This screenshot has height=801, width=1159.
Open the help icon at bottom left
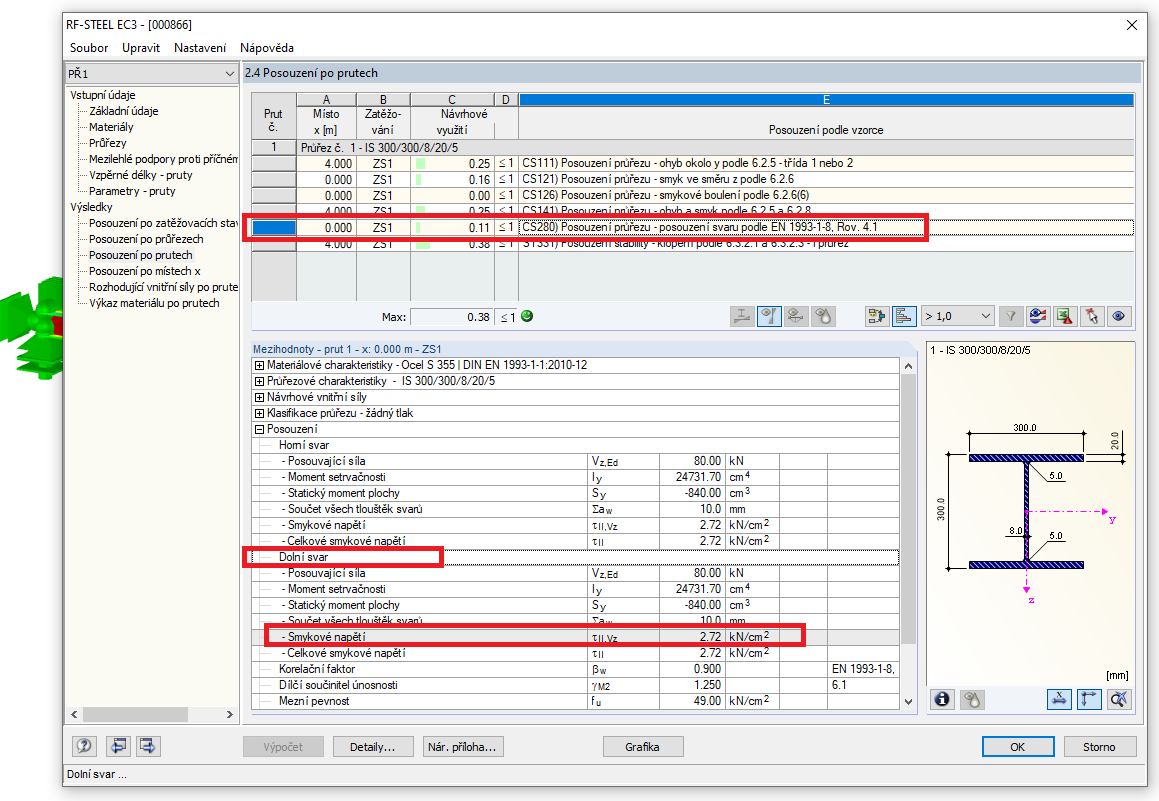pos(84,746)
